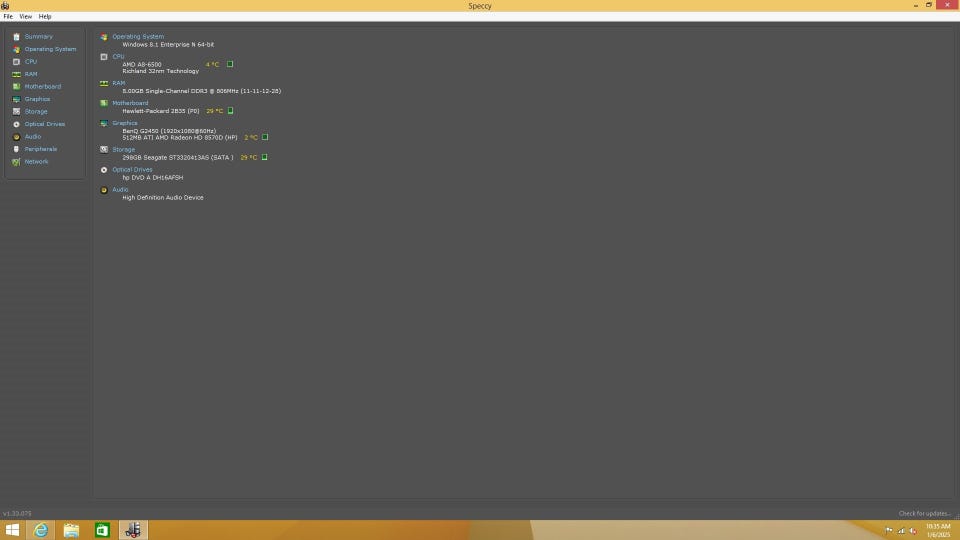Click the Summary clipboard icon in sidebar
960x540 pixels.
tap(17, 37)
